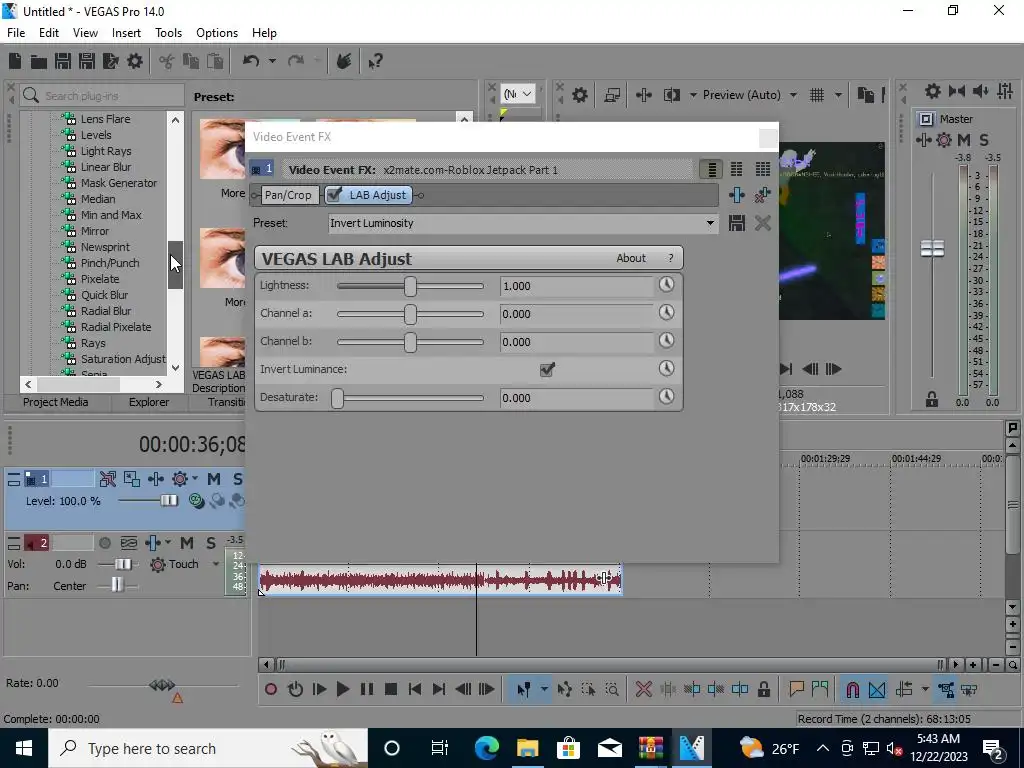
Task: Toggle split screen view in preview
Action: pyautogui.click(x=671, y=95)
